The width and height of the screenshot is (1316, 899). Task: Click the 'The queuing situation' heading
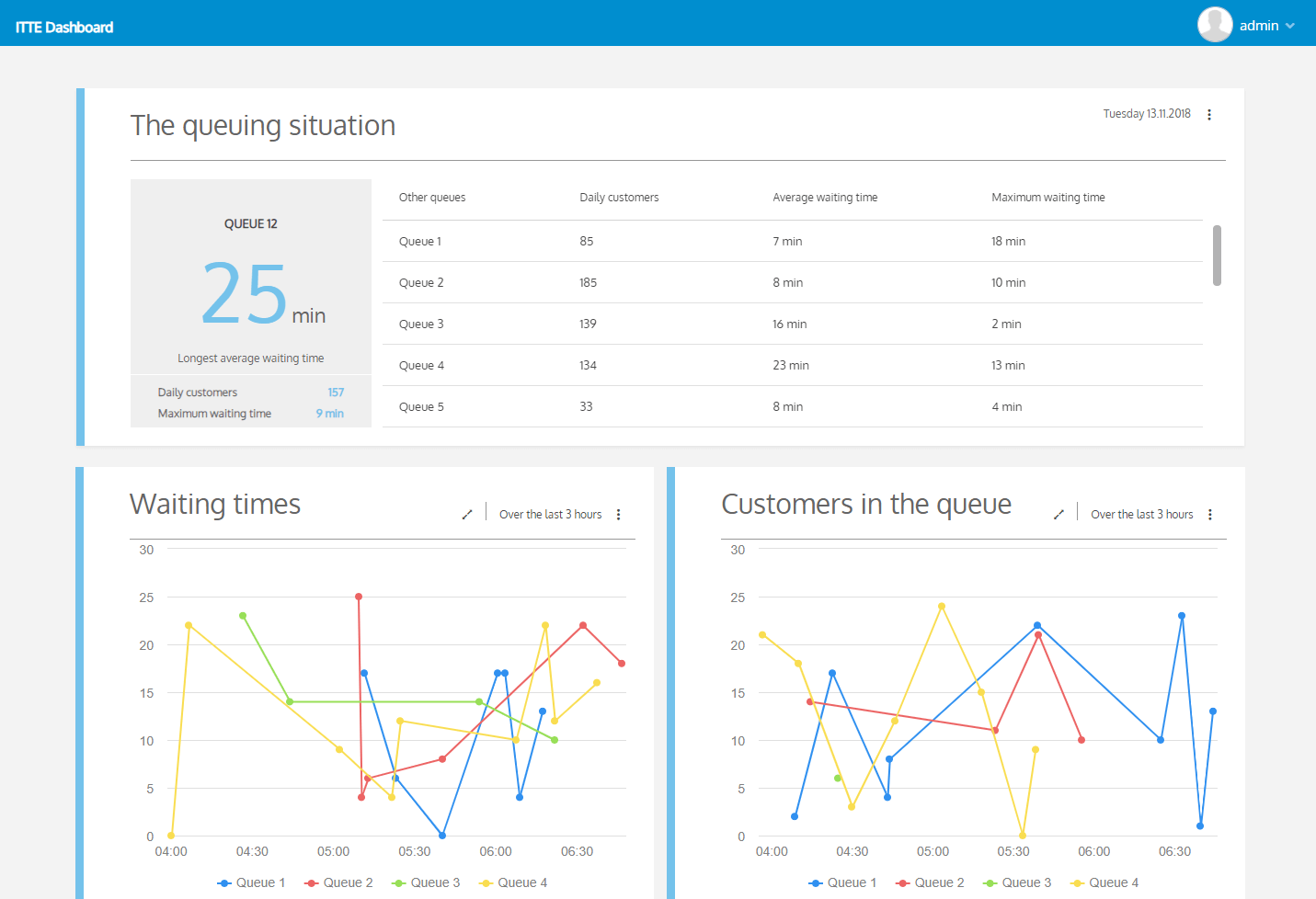coord(263,126)
